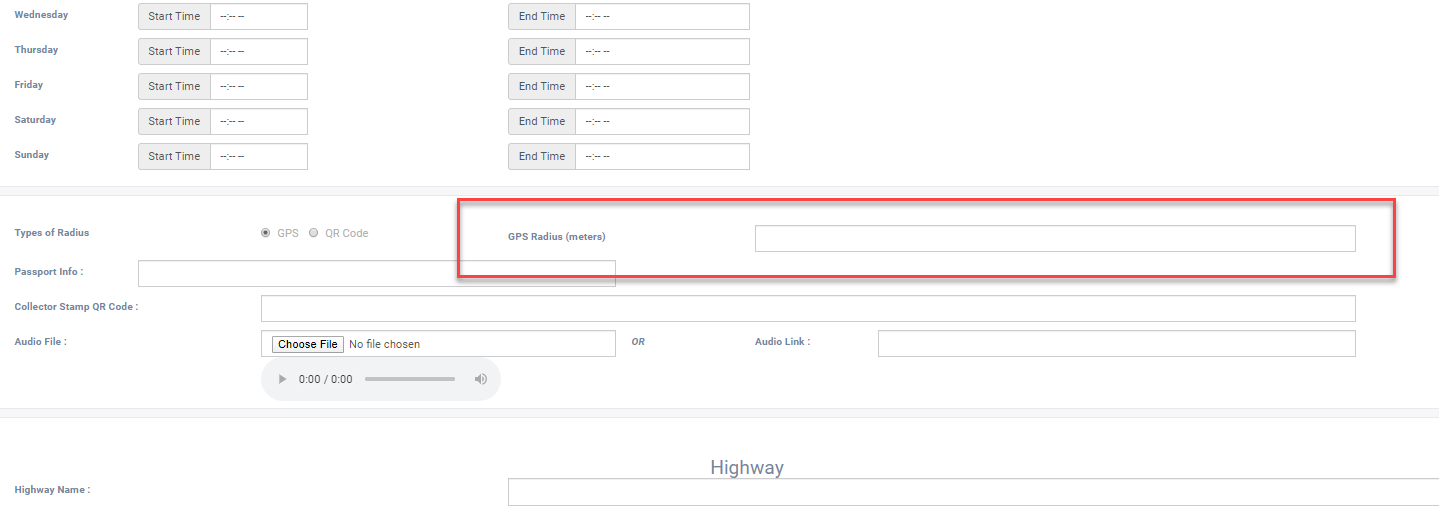Click Choose File for audio upload

coord(307,344)
